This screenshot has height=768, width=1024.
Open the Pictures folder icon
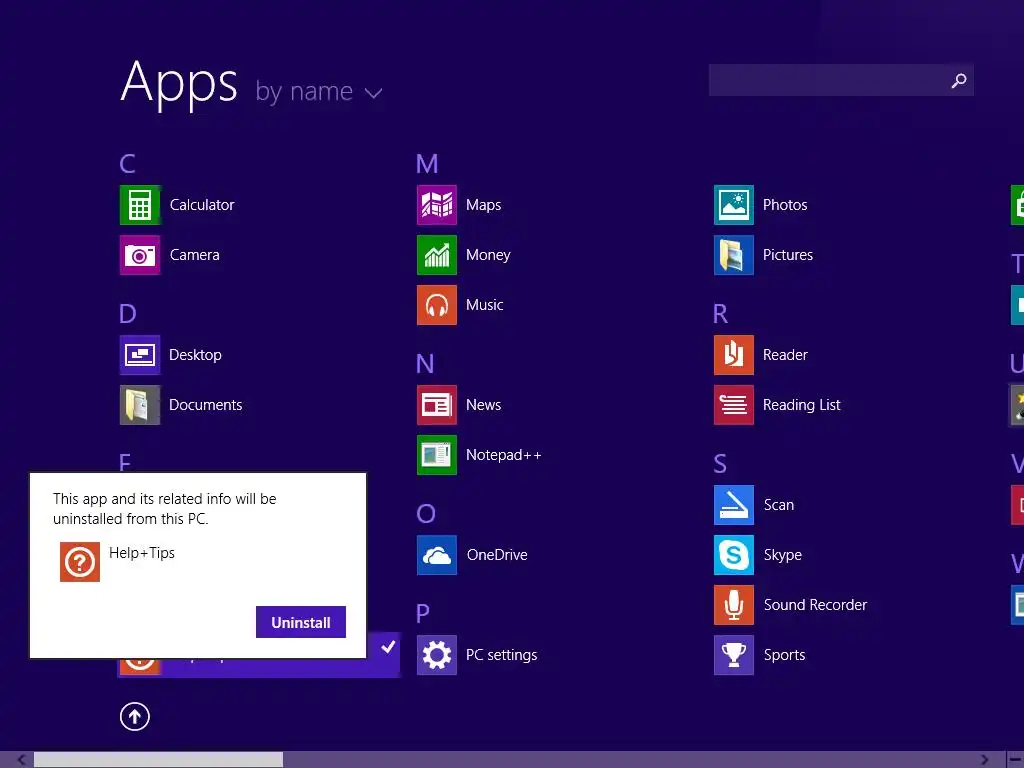click(733, 255)
